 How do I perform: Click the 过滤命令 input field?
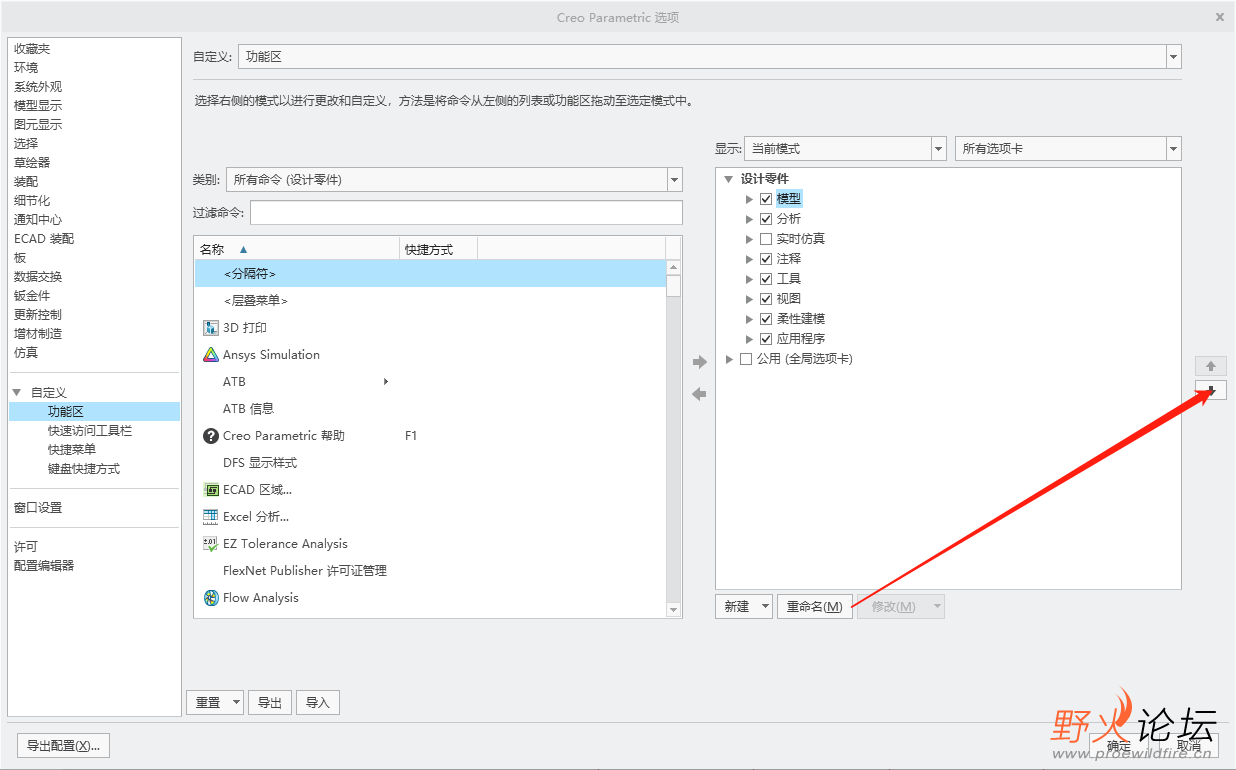click(466, 212)
